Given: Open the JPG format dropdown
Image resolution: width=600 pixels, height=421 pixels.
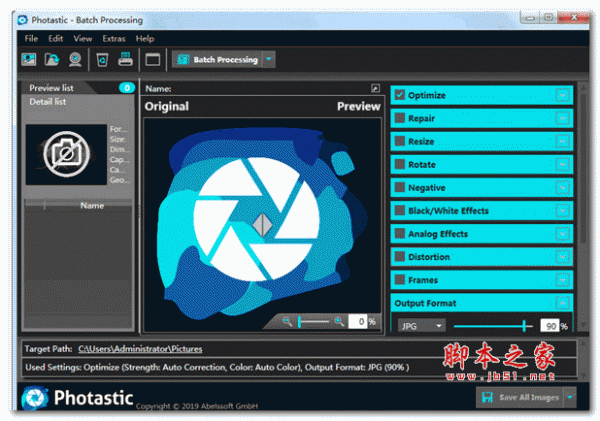Looking at the screenshot, I should [x=421, y=326].
